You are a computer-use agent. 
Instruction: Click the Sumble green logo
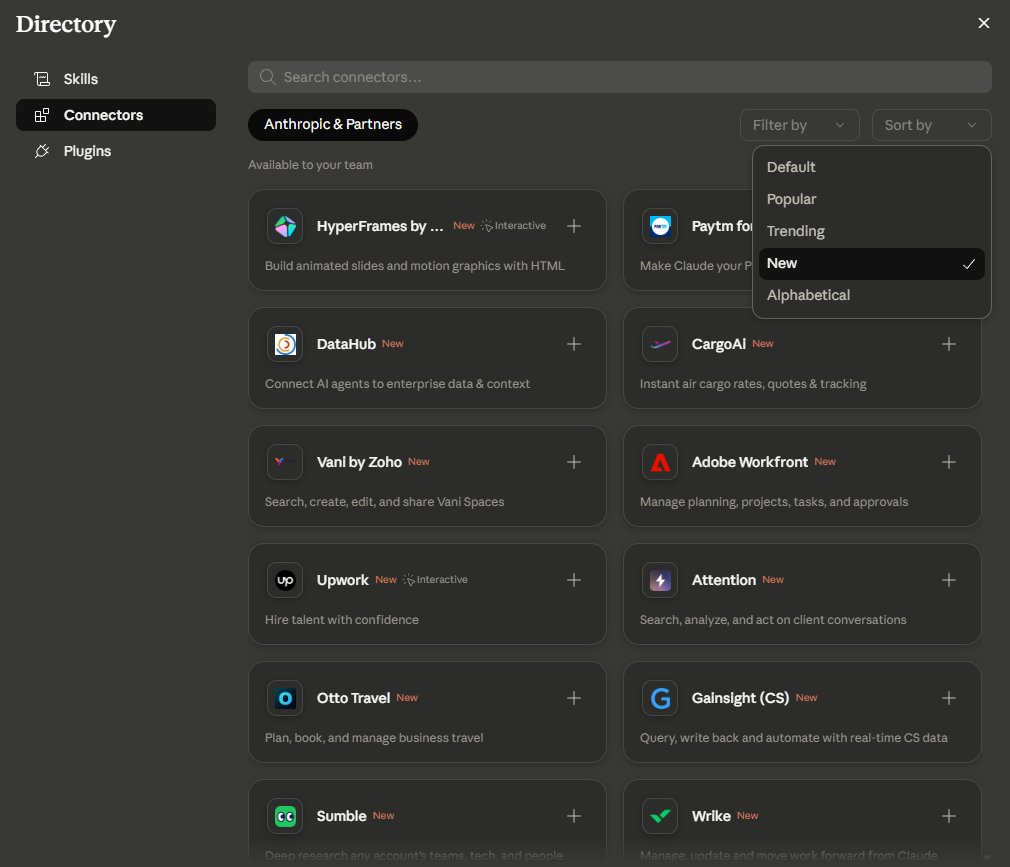click(x=285, y=816)
